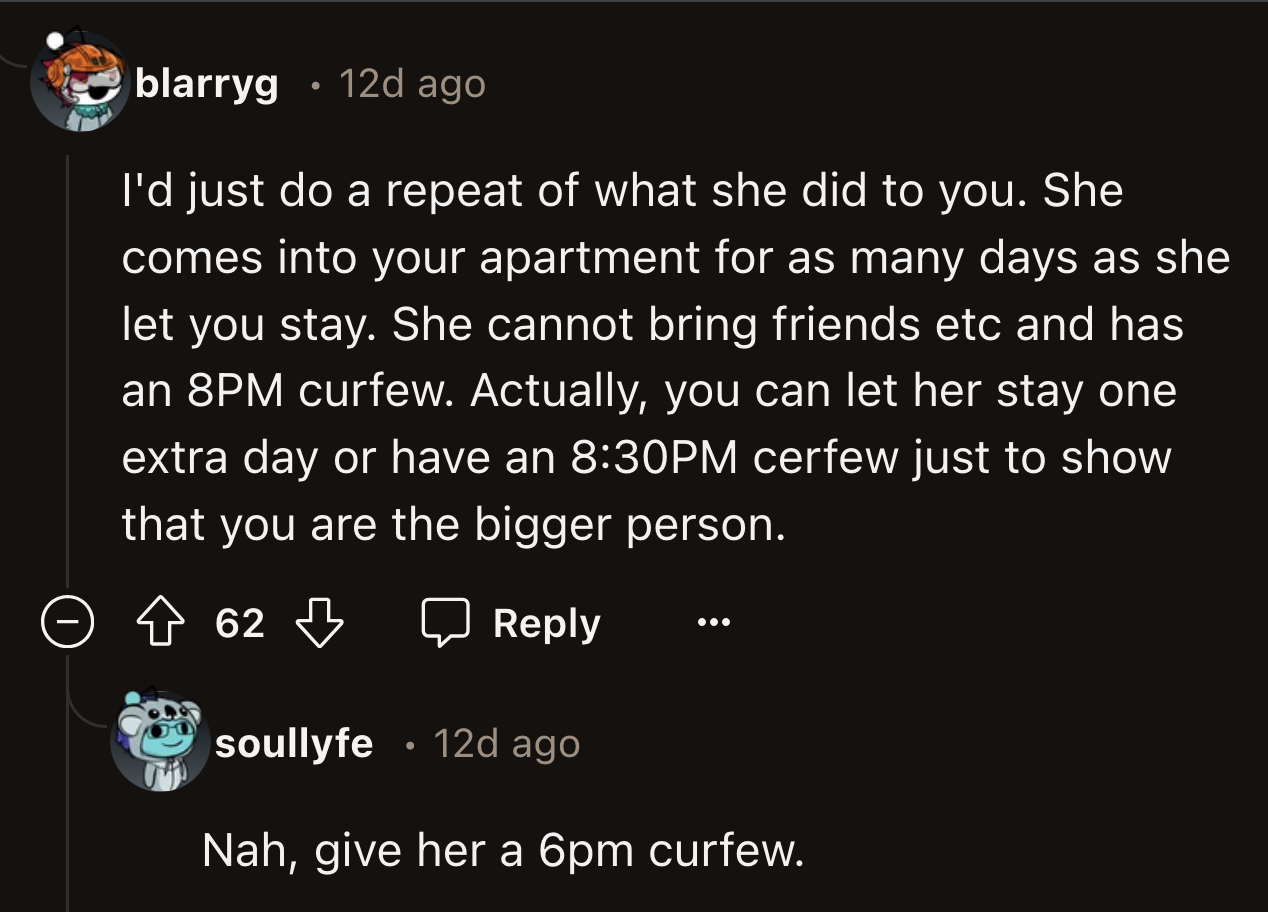Viewport: 1268px width, 912px height.
Task: Click the vote count showing 62
Action: pyautogui.click(x=238, y=622)
